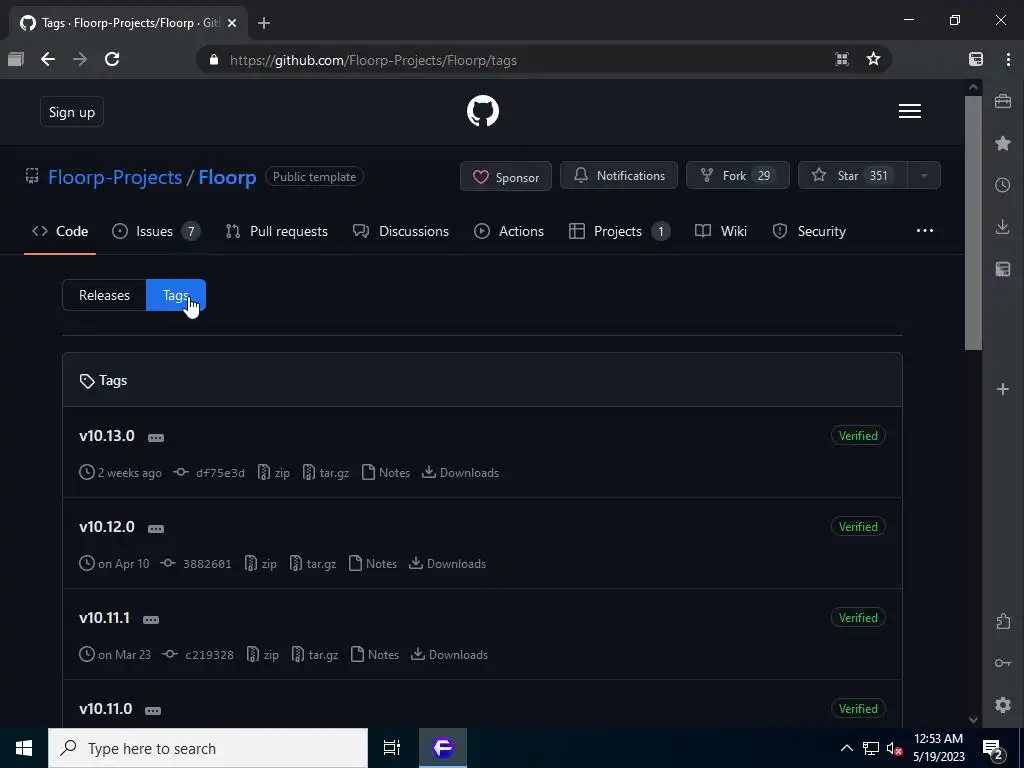Click Verified badge for v10.12.0

858,526
